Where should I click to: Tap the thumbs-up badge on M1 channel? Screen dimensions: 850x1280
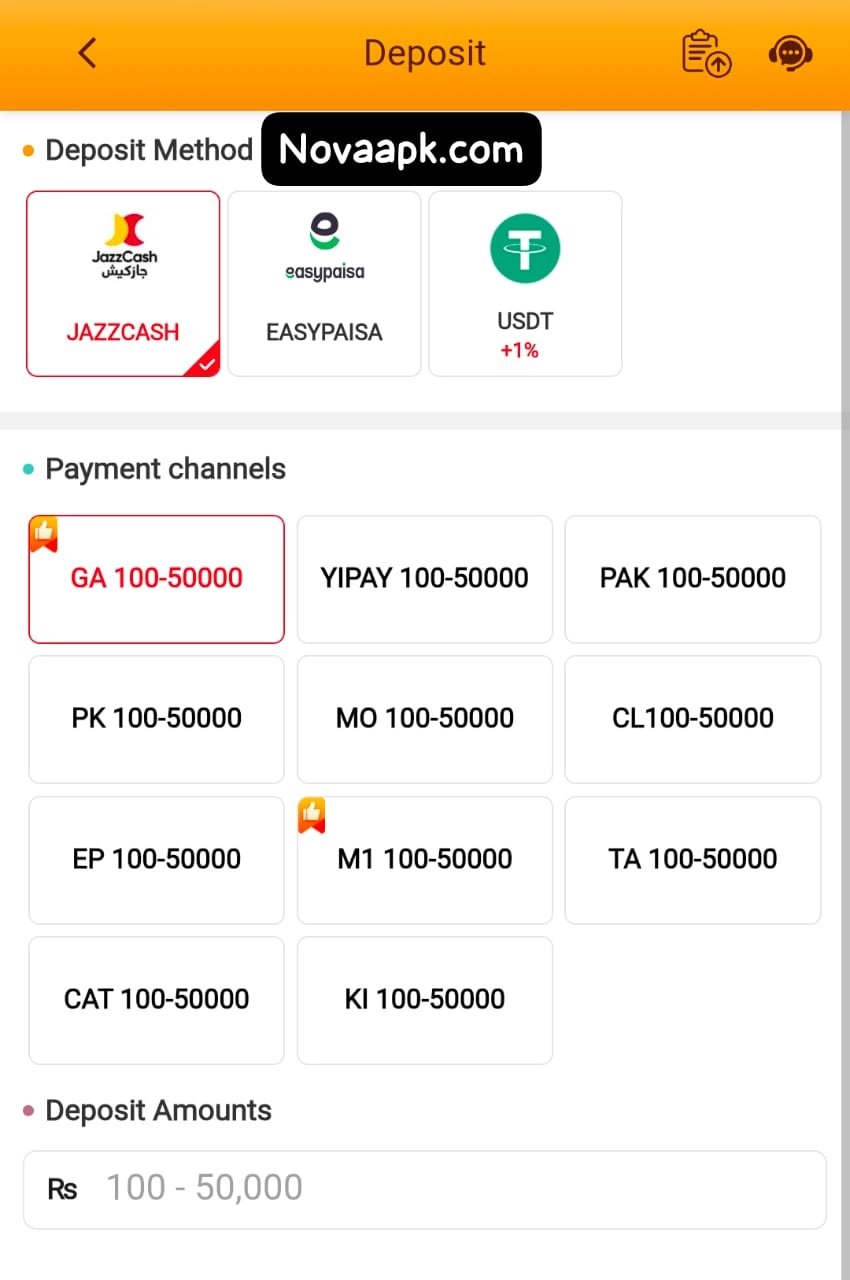312,815
